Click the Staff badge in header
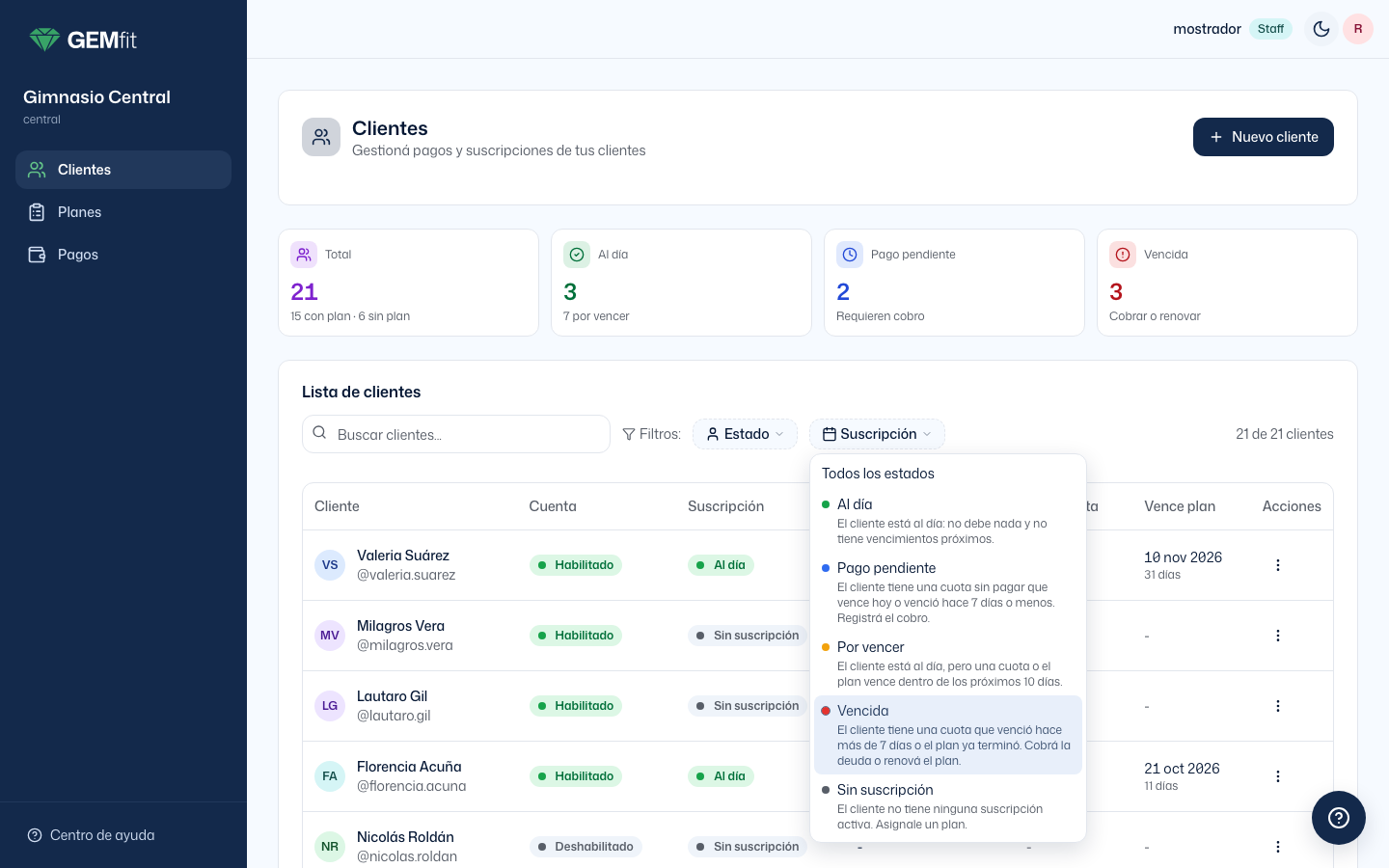1389x868 pixels. (1270, 29)
